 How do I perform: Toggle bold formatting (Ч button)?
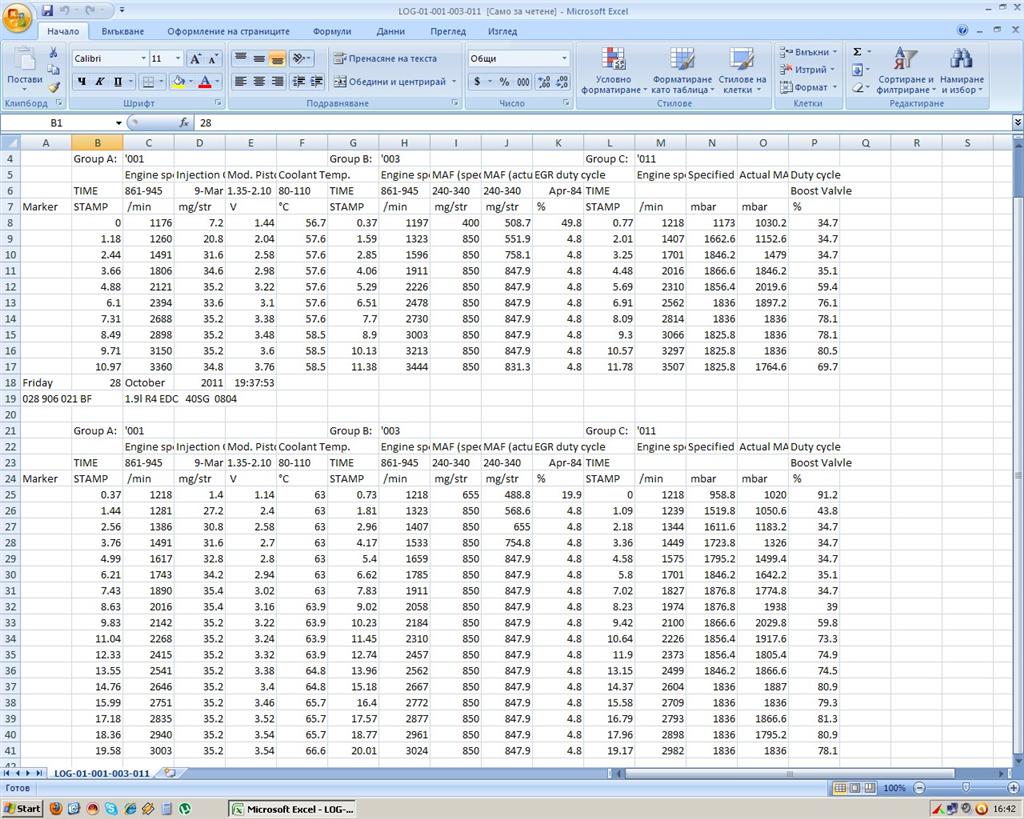coord(82,82)
